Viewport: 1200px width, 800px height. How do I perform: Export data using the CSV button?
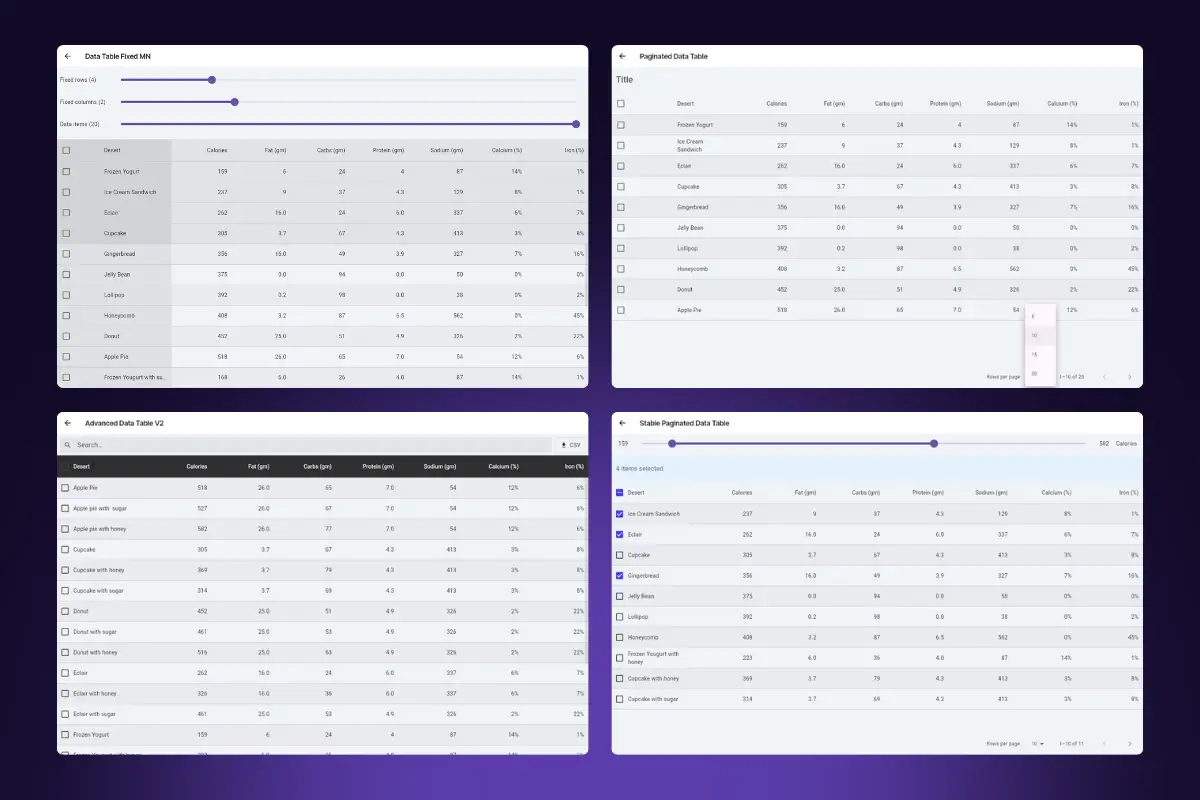pos(570,444)
